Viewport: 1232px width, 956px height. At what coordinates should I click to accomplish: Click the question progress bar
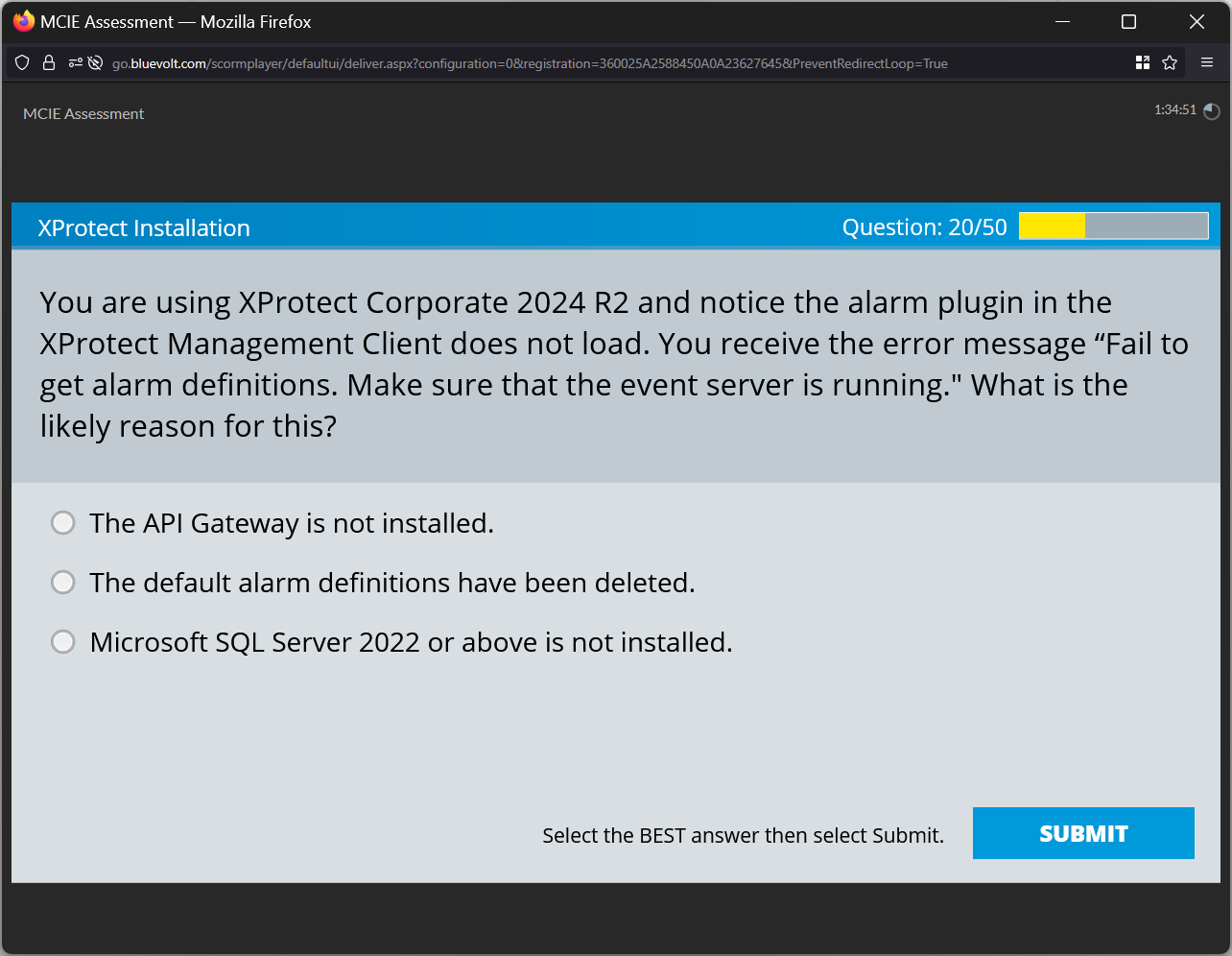tap(1113, 226)
